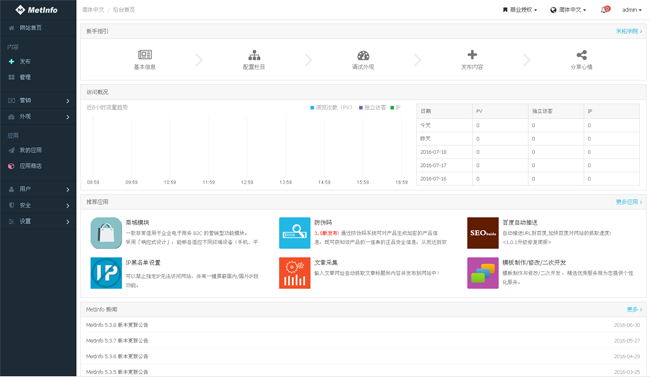Click 简体中文 in the breadcrumb

(x=93, y=10)
